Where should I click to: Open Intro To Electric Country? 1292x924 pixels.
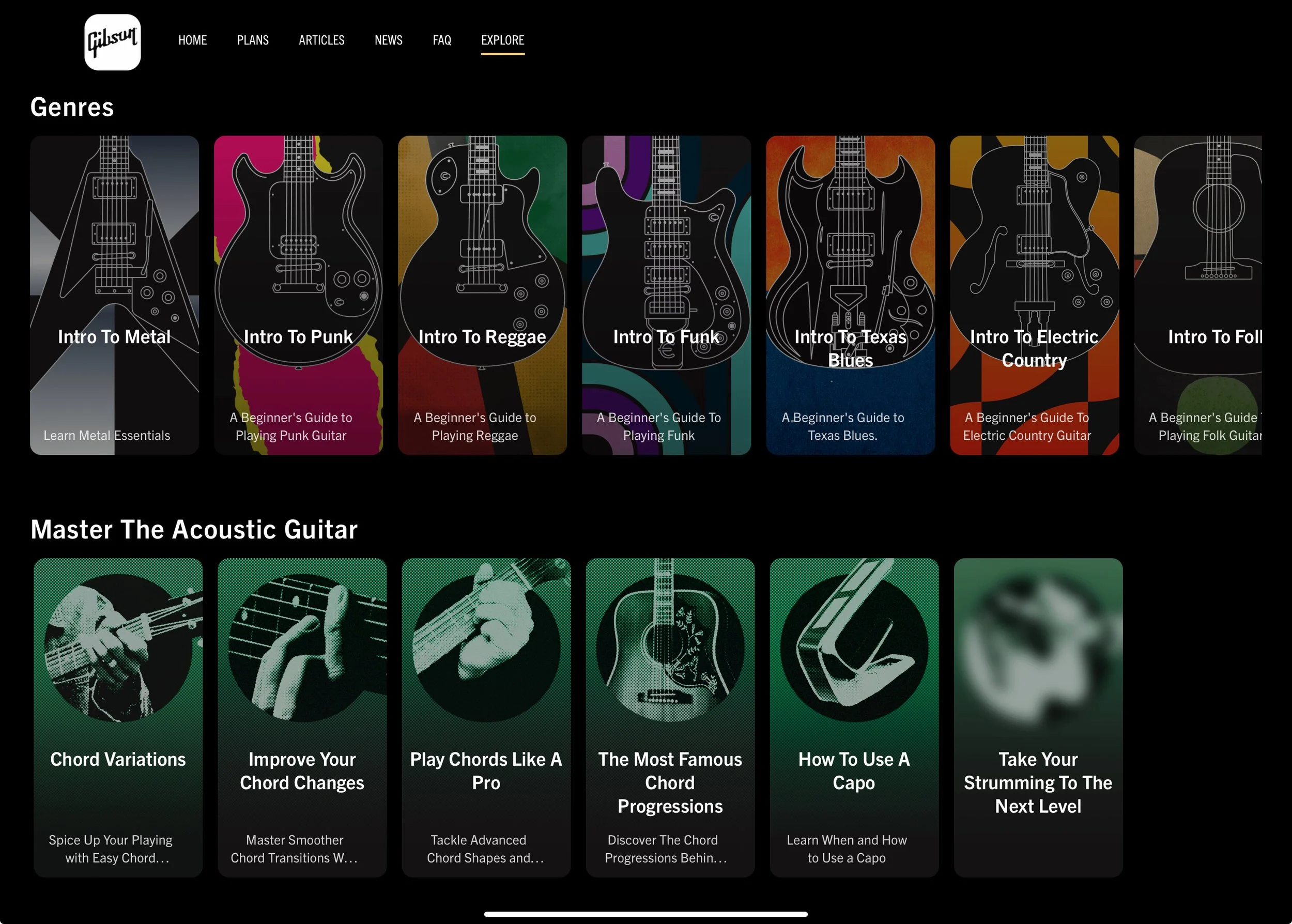point(1034,295)
